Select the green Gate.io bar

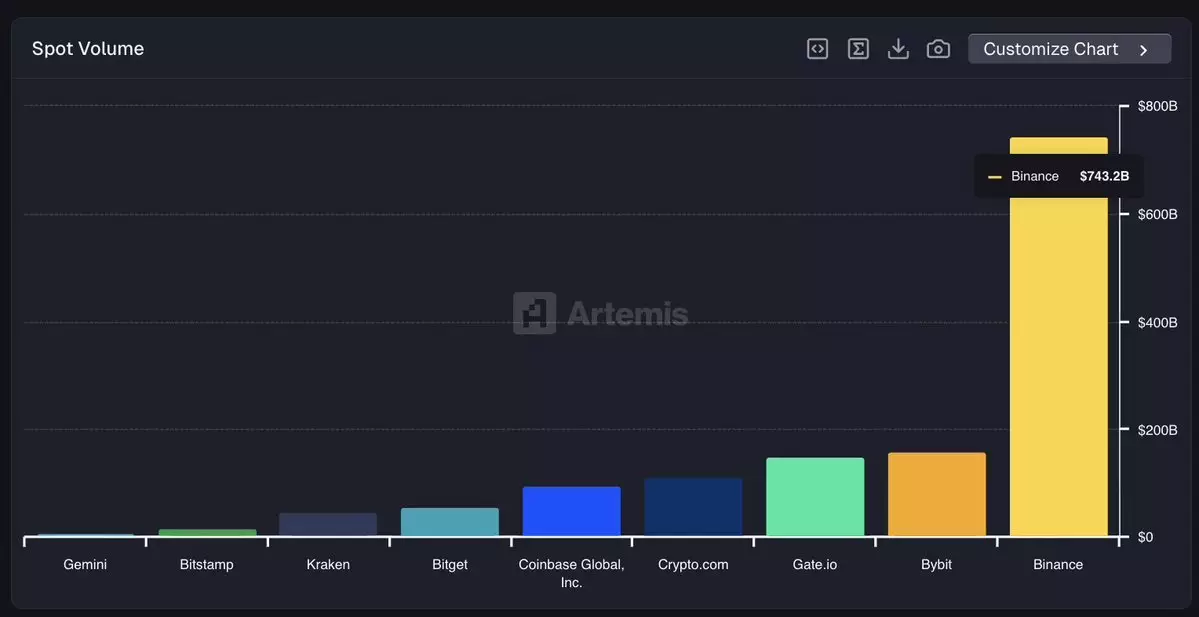pos(815,497)
